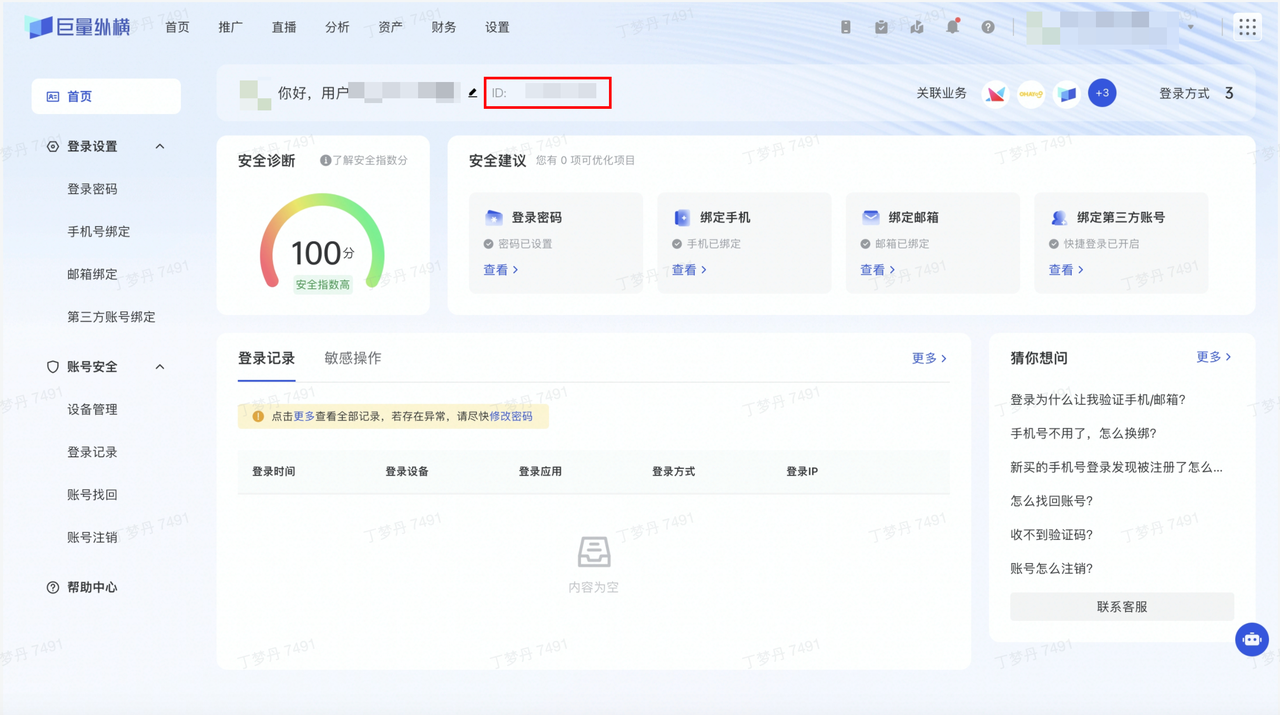Image resolution: width=1280 pixels, height=715 pixels.
Task: Open the nine-dot app grid menu
Action: point(1247,27)
